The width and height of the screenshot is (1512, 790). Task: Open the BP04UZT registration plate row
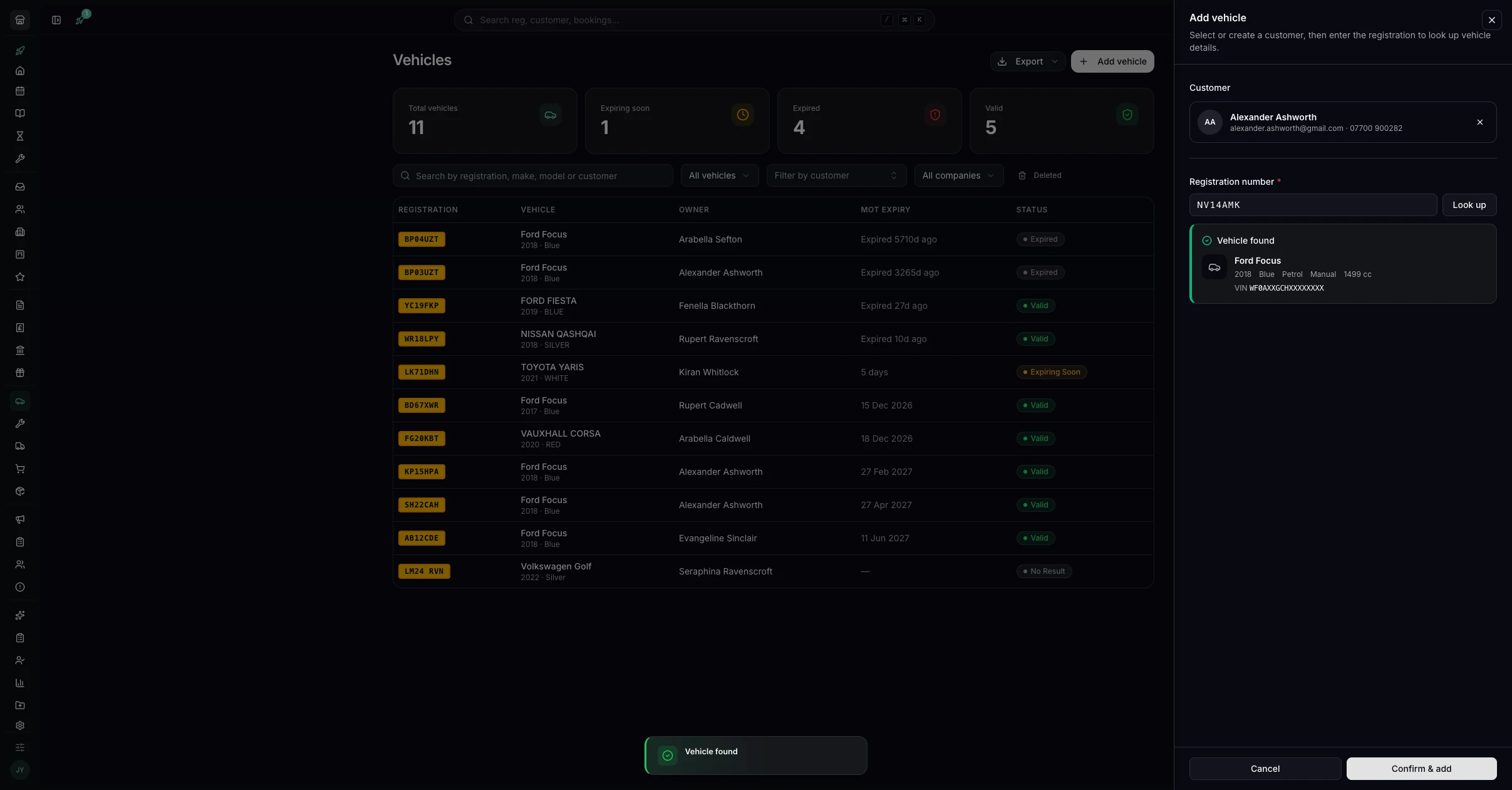coord(422,239)
